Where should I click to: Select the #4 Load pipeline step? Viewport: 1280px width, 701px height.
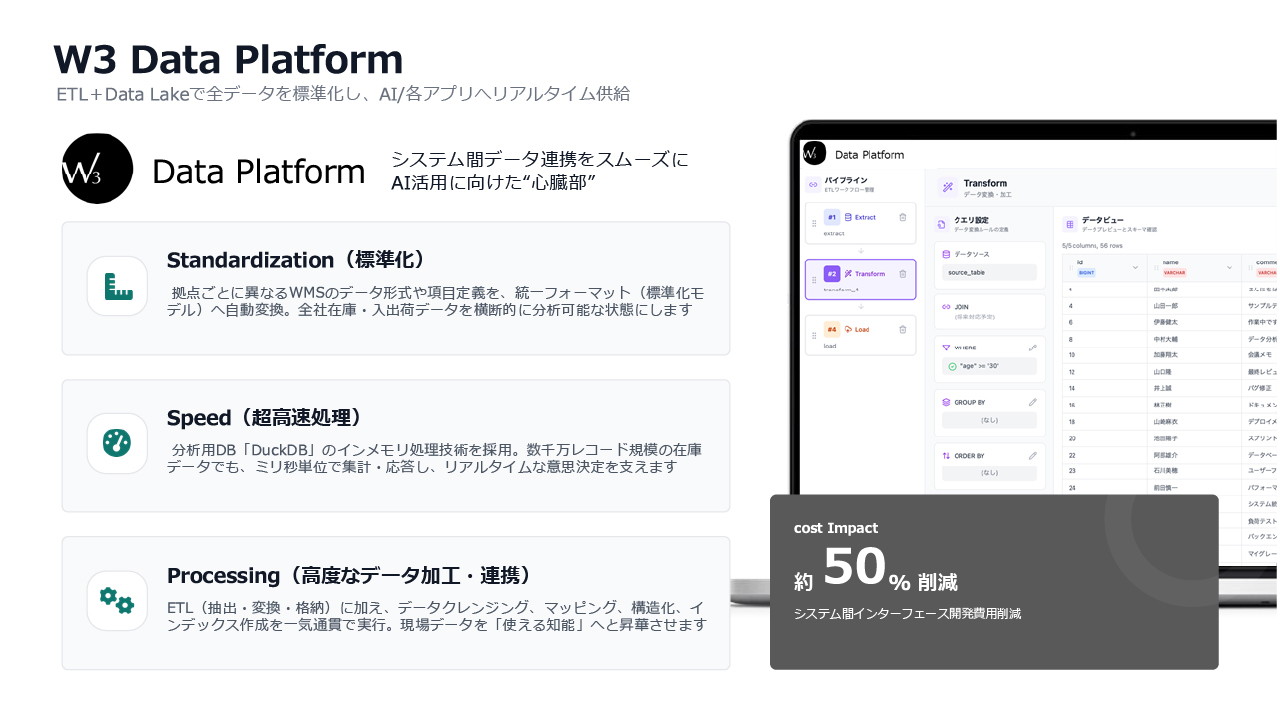click(x=860, y=335)
